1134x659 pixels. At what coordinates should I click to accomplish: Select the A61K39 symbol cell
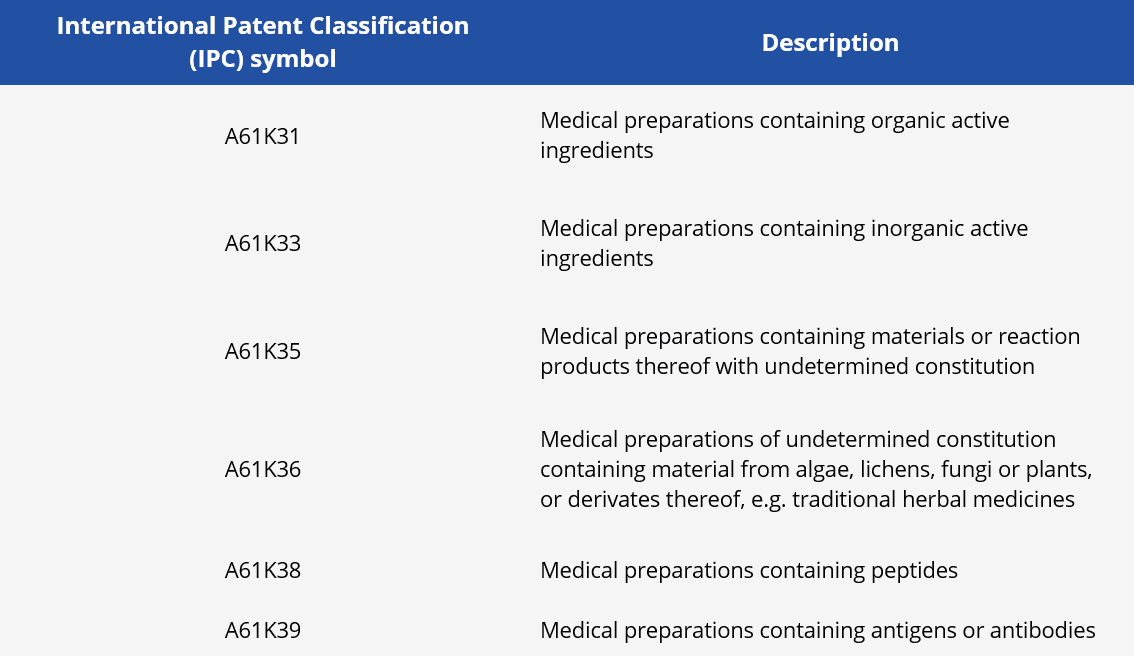pos(262,631)
